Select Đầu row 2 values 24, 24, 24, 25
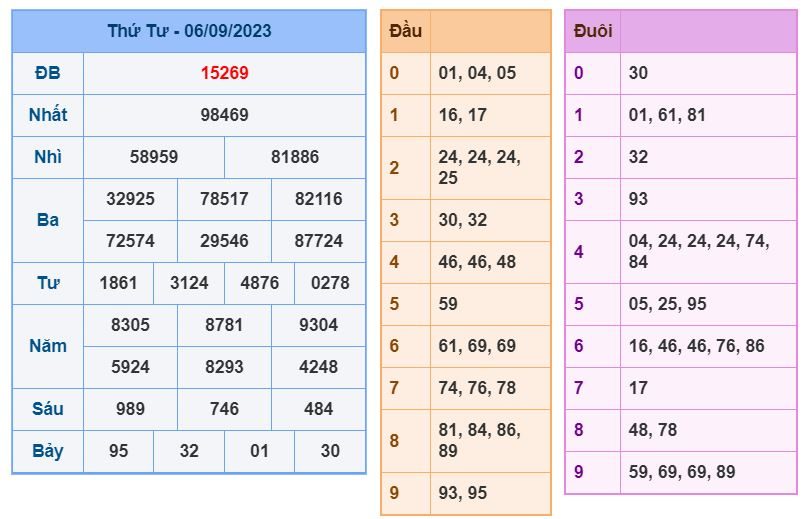 [480, 168]
